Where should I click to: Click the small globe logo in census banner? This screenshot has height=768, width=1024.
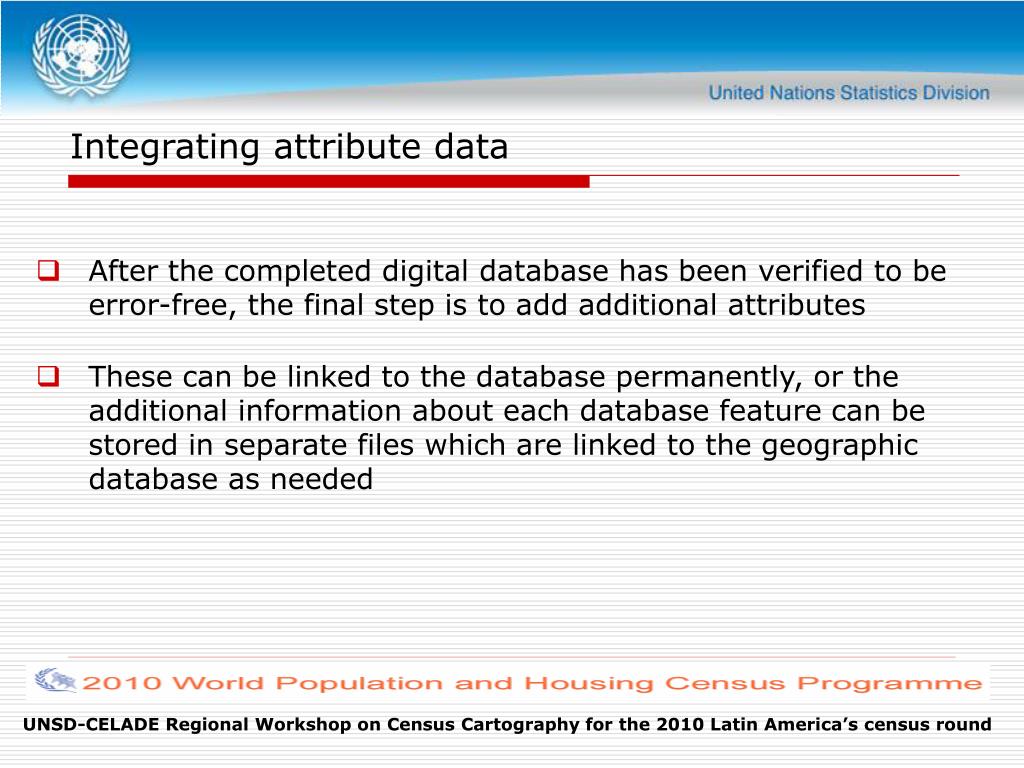55,682
